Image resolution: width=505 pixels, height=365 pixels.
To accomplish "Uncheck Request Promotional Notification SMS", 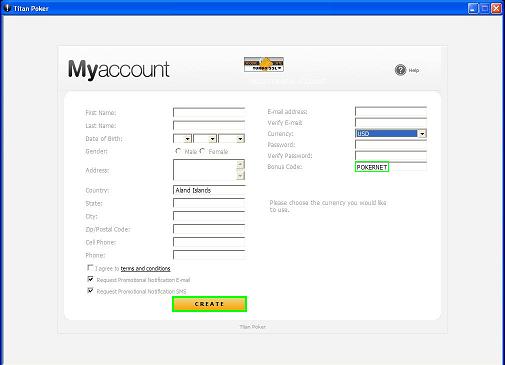I will click(x=90, y=291).
